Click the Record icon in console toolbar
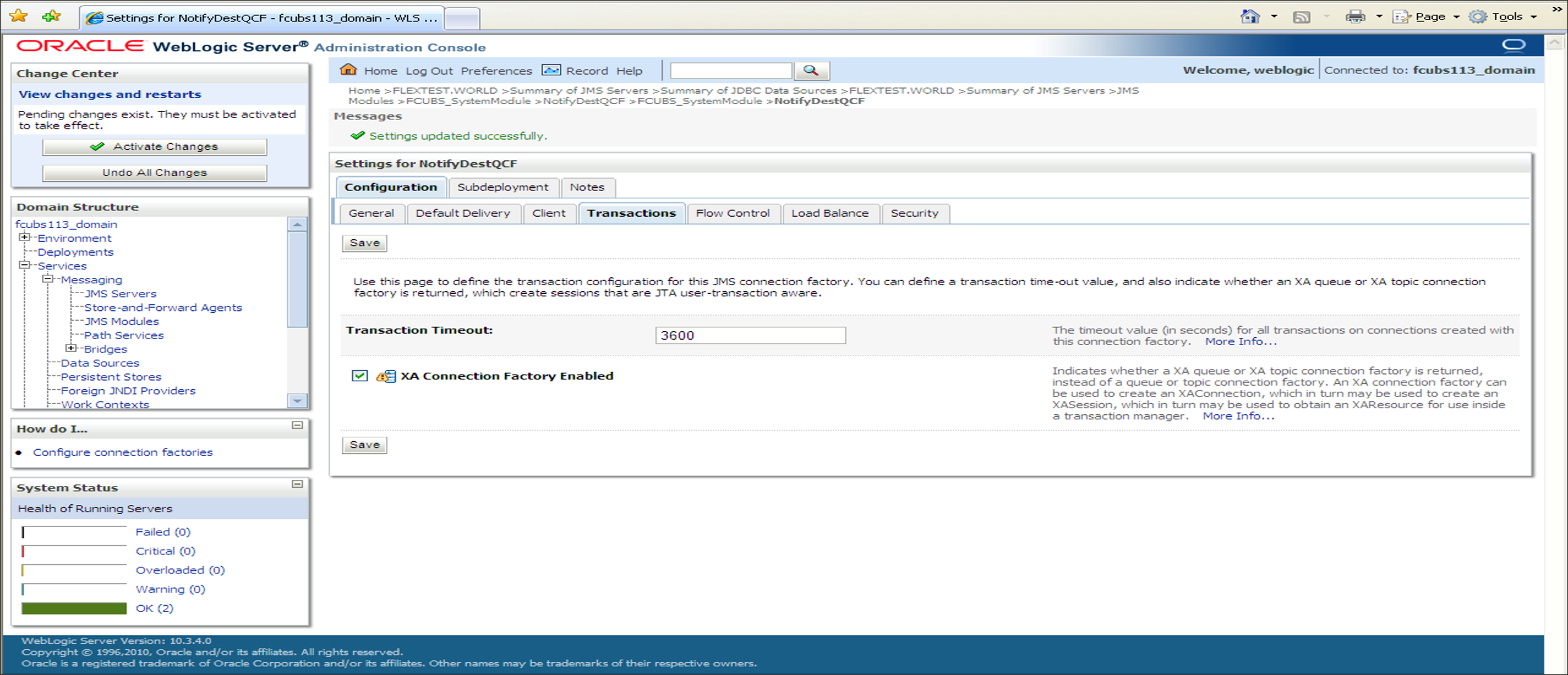 (x=551, y=70)
